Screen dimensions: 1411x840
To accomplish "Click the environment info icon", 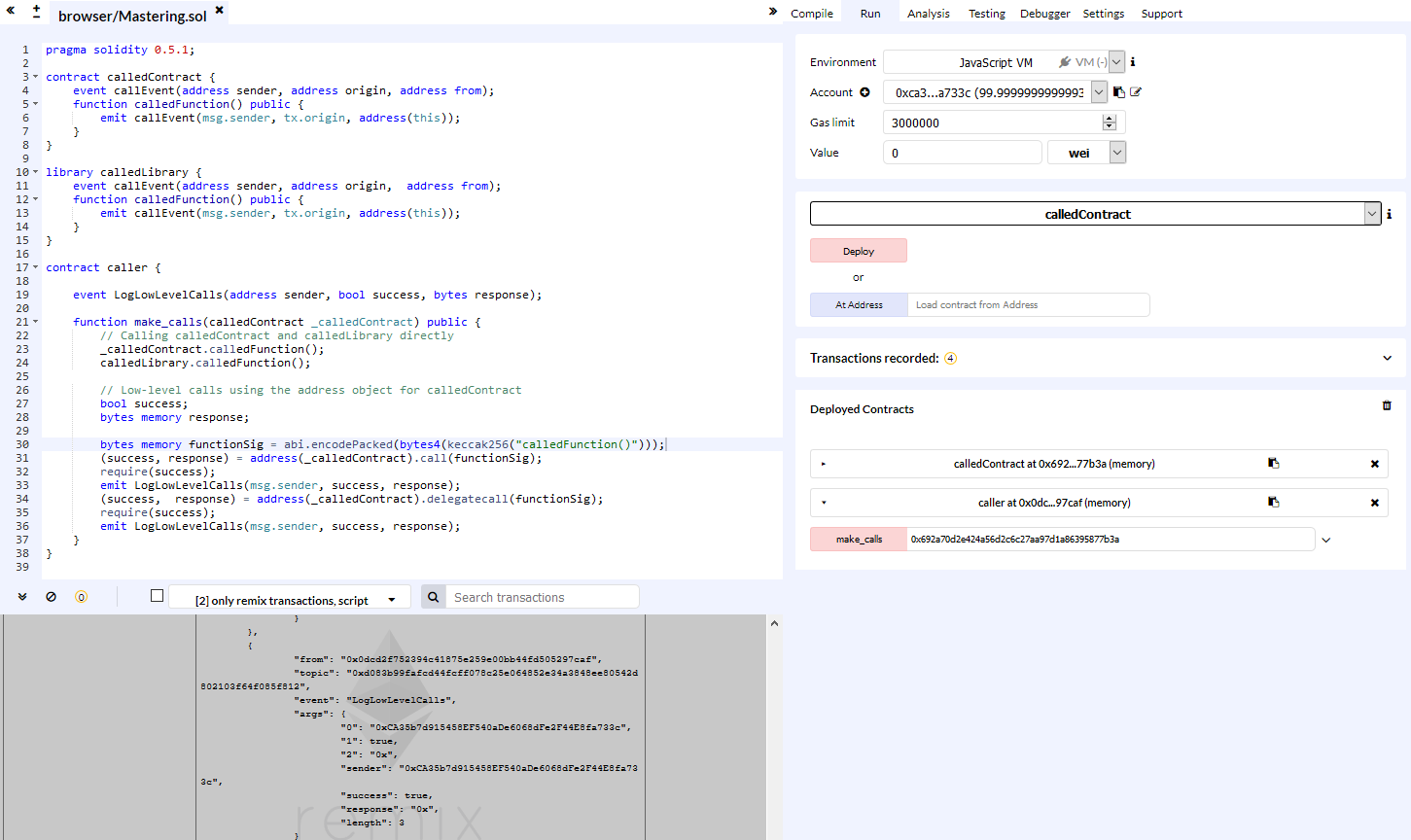I will [1133, 62].
